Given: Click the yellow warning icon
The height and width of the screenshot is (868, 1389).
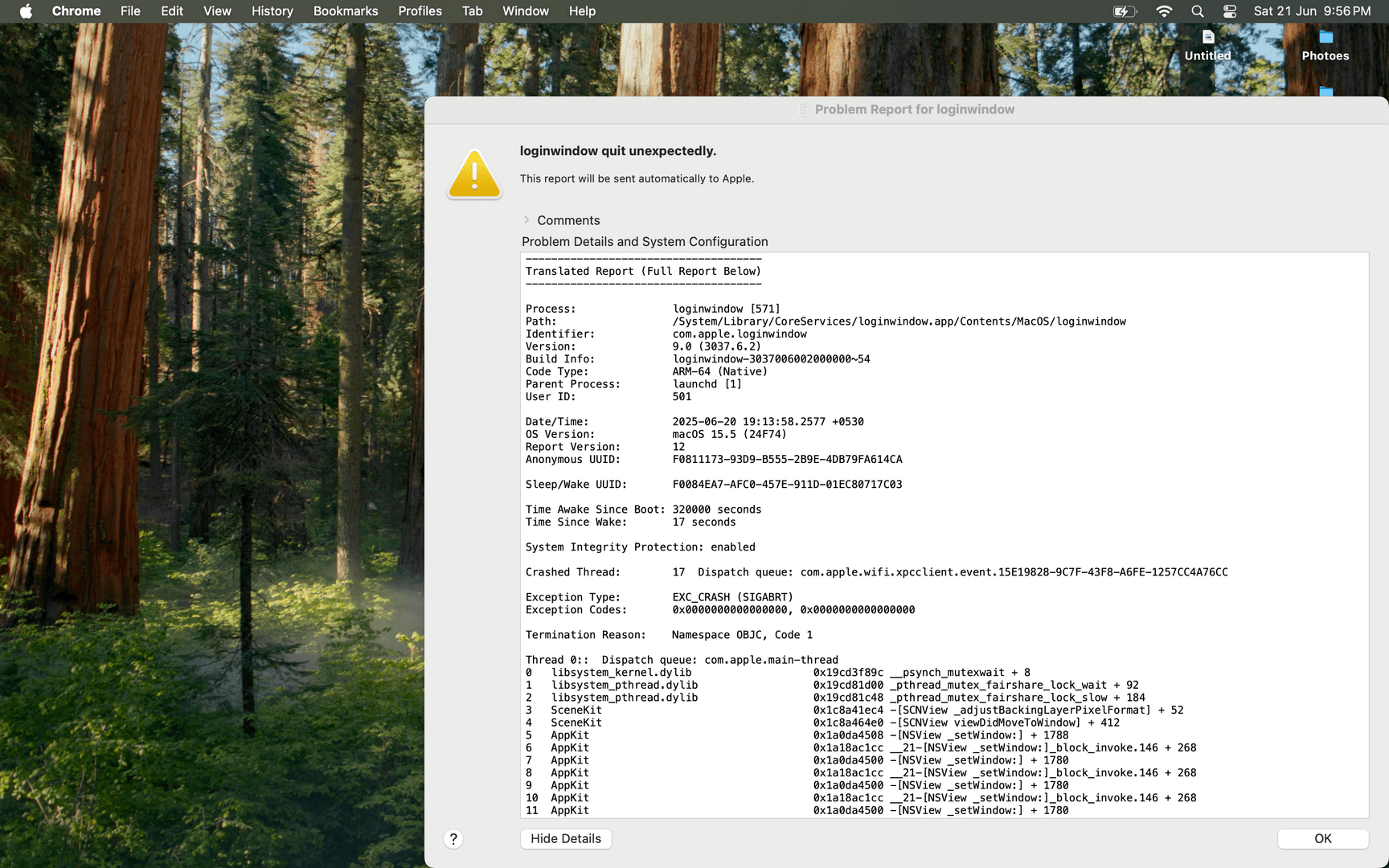Looking at the screenshot, I should [474, 174].
